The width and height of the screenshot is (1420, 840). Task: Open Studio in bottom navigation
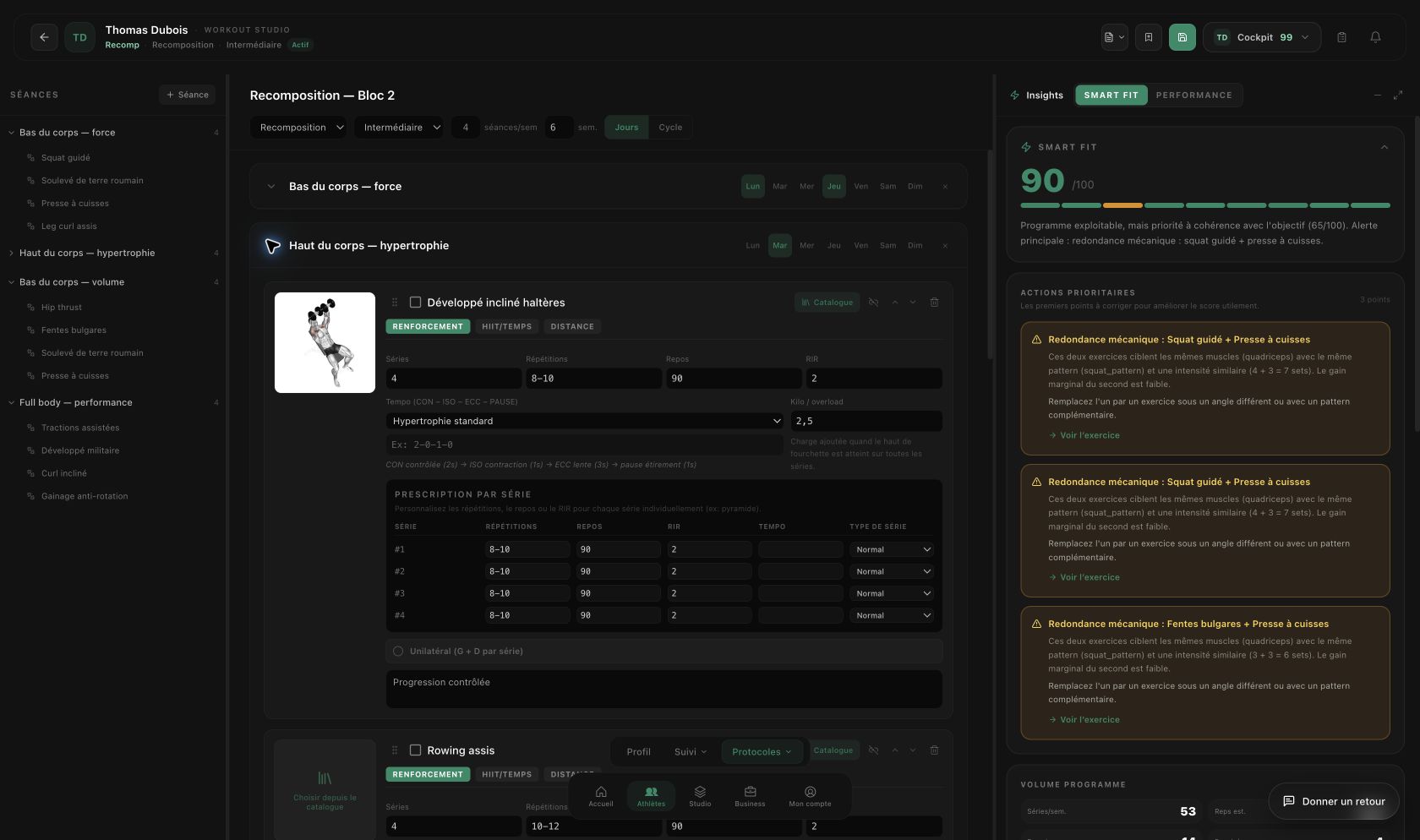point(700,796)
